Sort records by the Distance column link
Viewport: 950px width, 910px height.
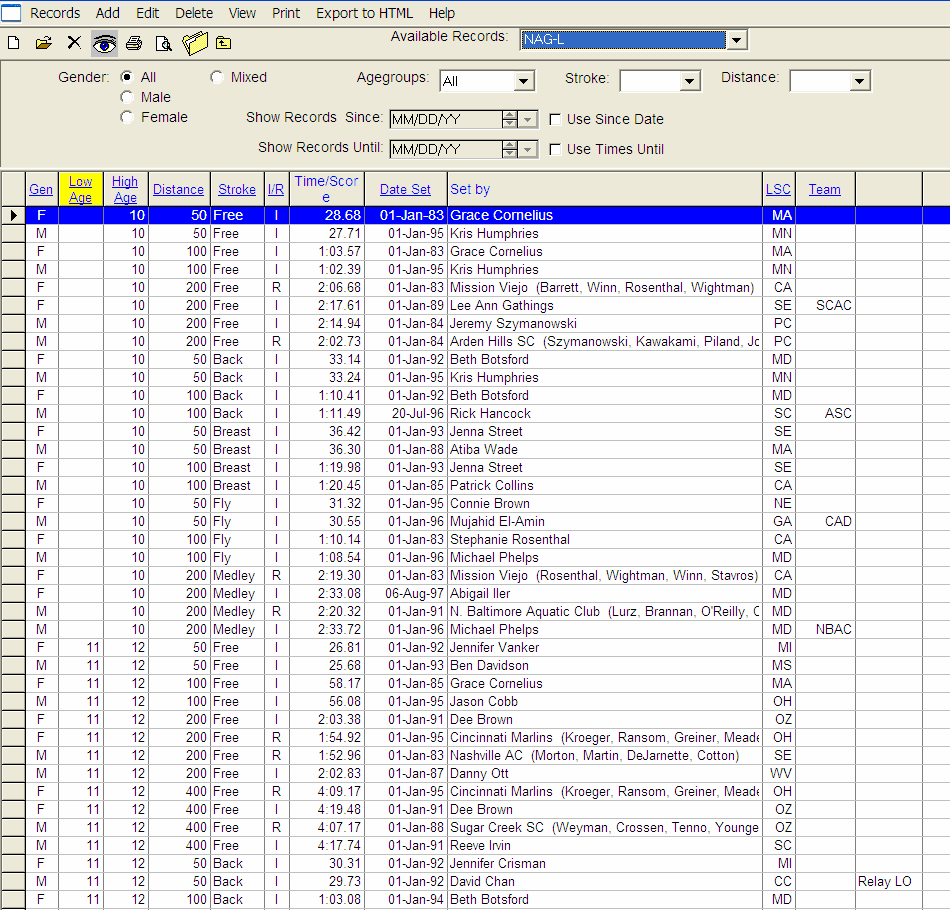[x=178, y=189]
